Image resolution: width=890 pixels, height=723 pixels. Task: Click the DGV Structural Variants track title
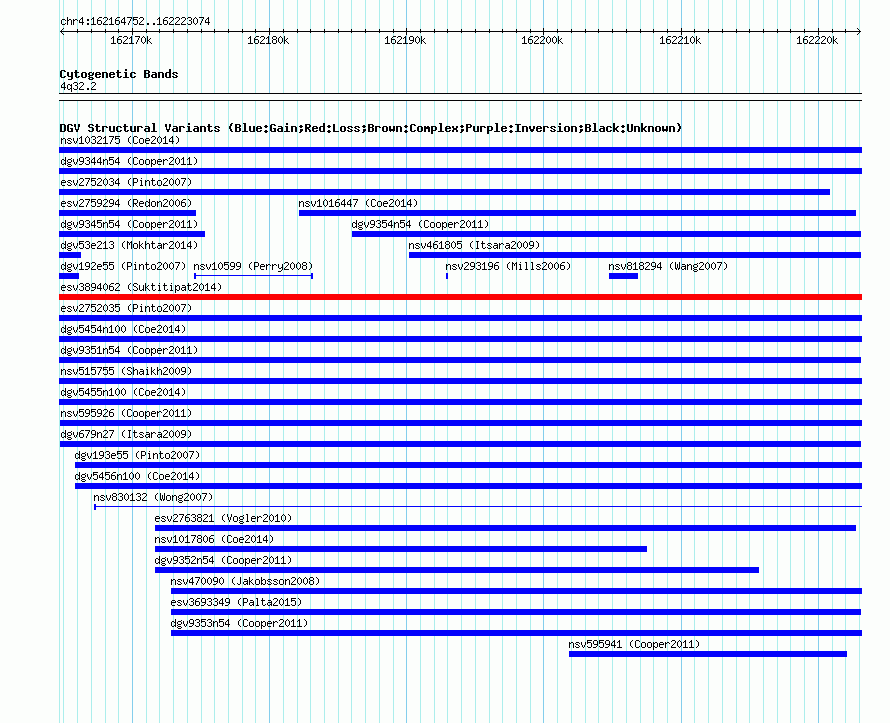coord(371,128)
